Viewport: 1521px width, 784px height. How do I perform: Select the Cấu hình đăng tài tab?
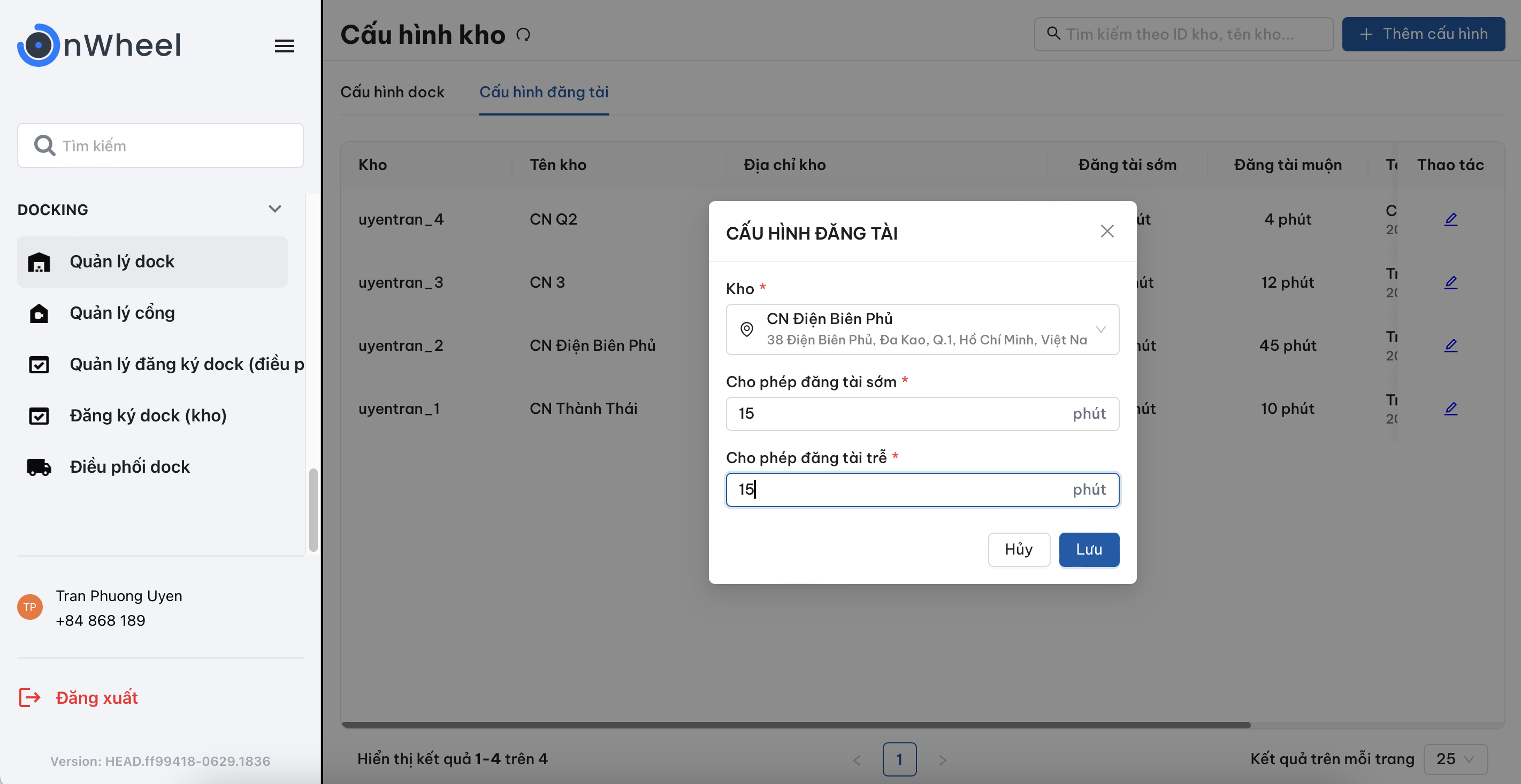pyautogui.click(x=544, y=92)
